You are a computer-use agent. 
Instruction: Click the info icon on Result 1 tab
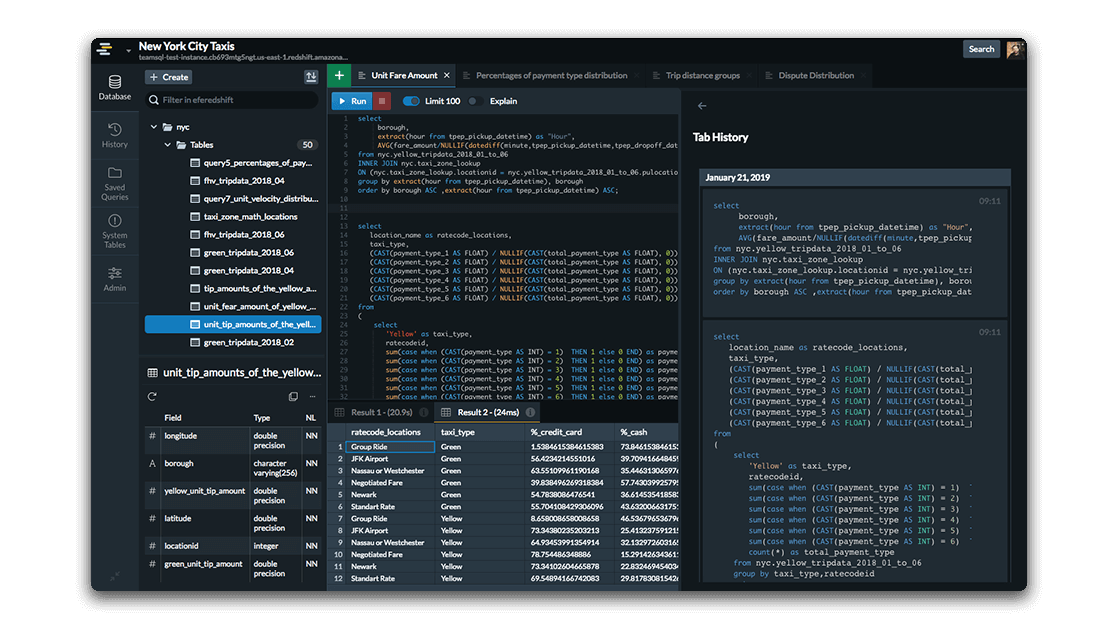tap(424, 412)
